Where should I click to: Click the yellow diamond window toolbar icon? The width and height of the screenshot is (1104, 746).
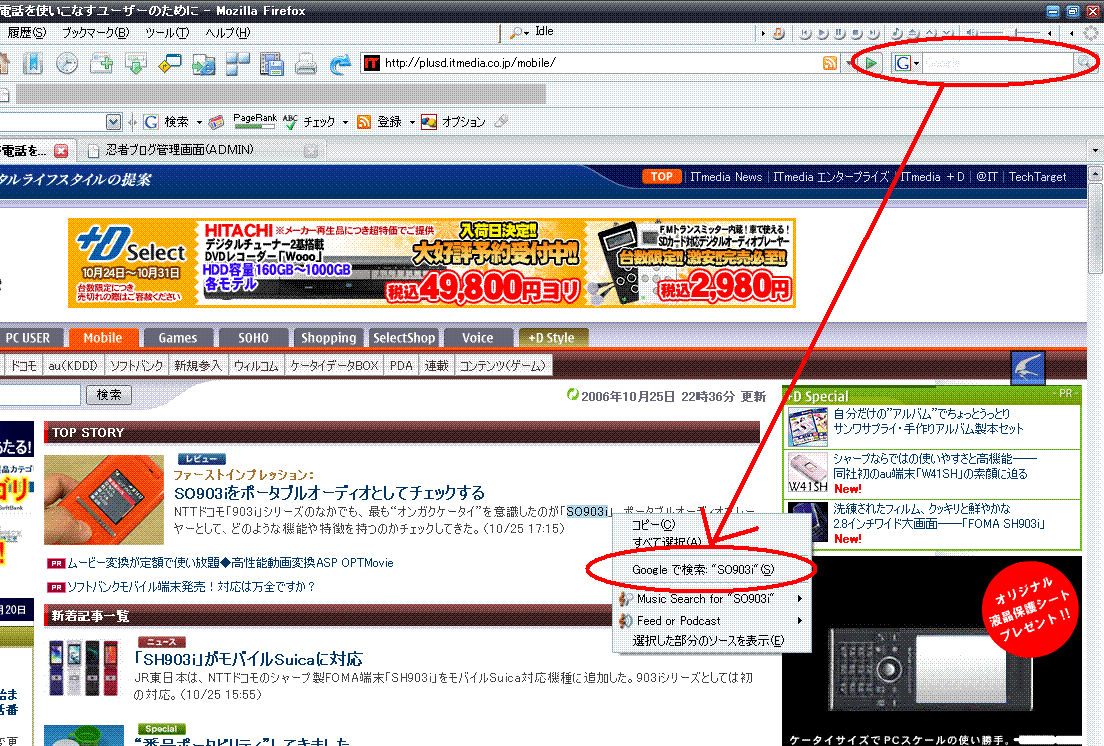pos(170,63)
